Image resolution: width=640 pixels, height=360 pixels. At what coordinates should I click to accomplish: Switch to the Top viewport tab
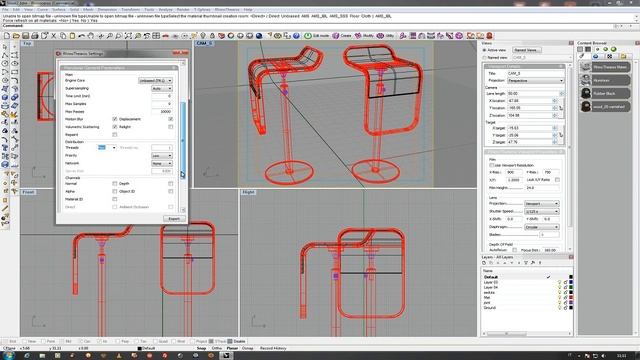pos(27,43)
